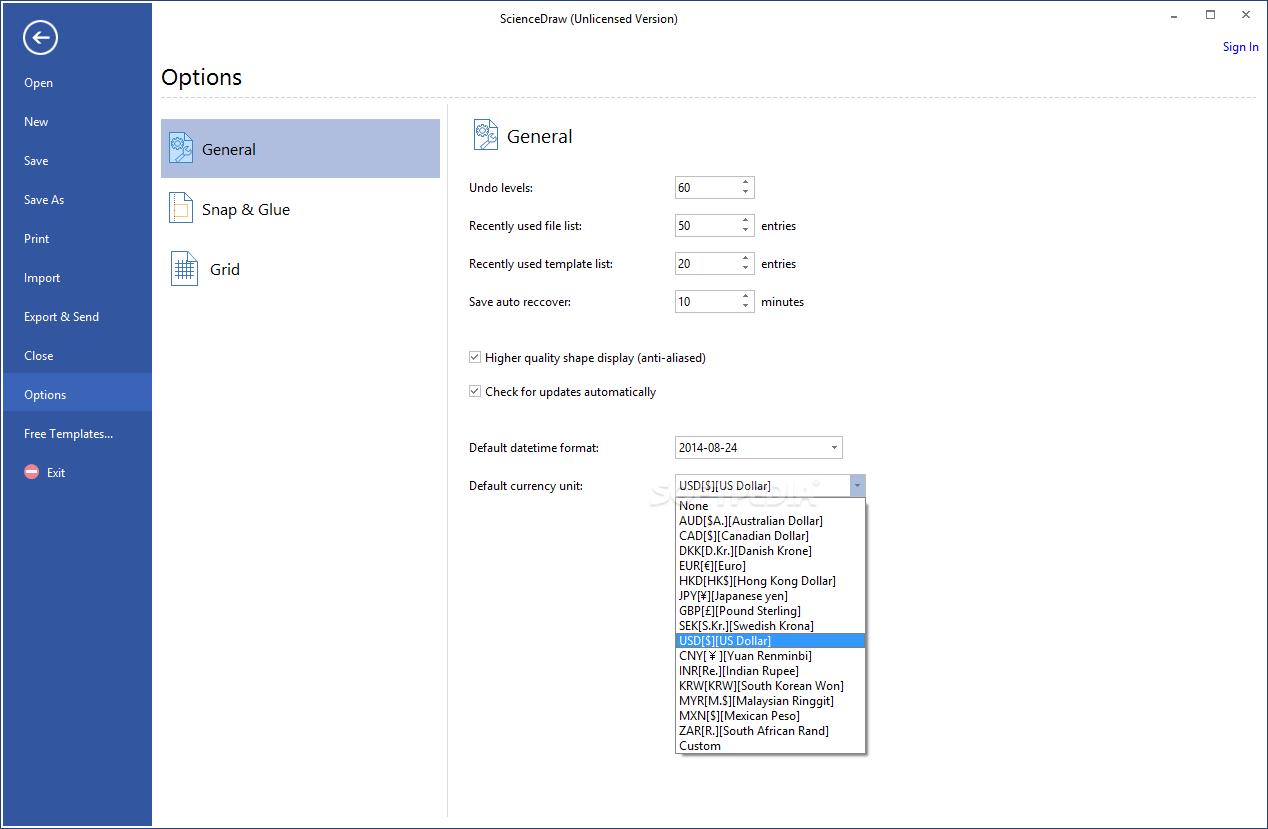This screenshot has width=1268, height=829.
Task: Select EUR Euro option
Action: click(771, 566)
